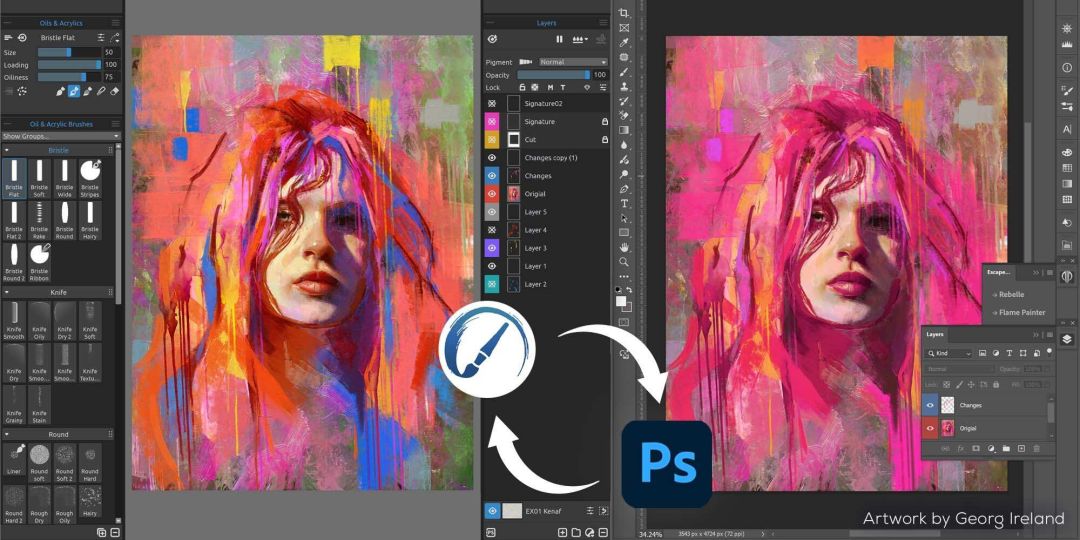Activate the Zoom magnifier tool
This screenshot has height=540, width=1080.
[x=624, y=262]
